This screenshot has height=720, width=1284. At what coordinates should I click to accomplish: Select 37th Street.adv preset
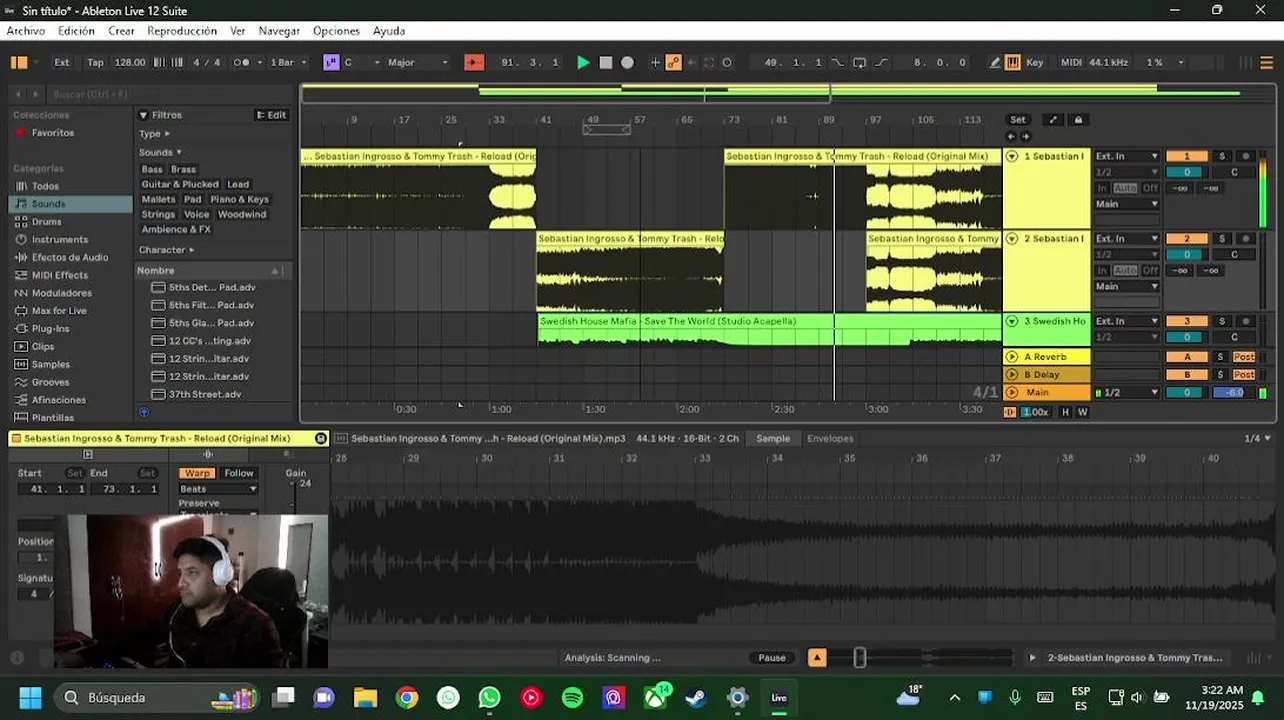[205, 395]
